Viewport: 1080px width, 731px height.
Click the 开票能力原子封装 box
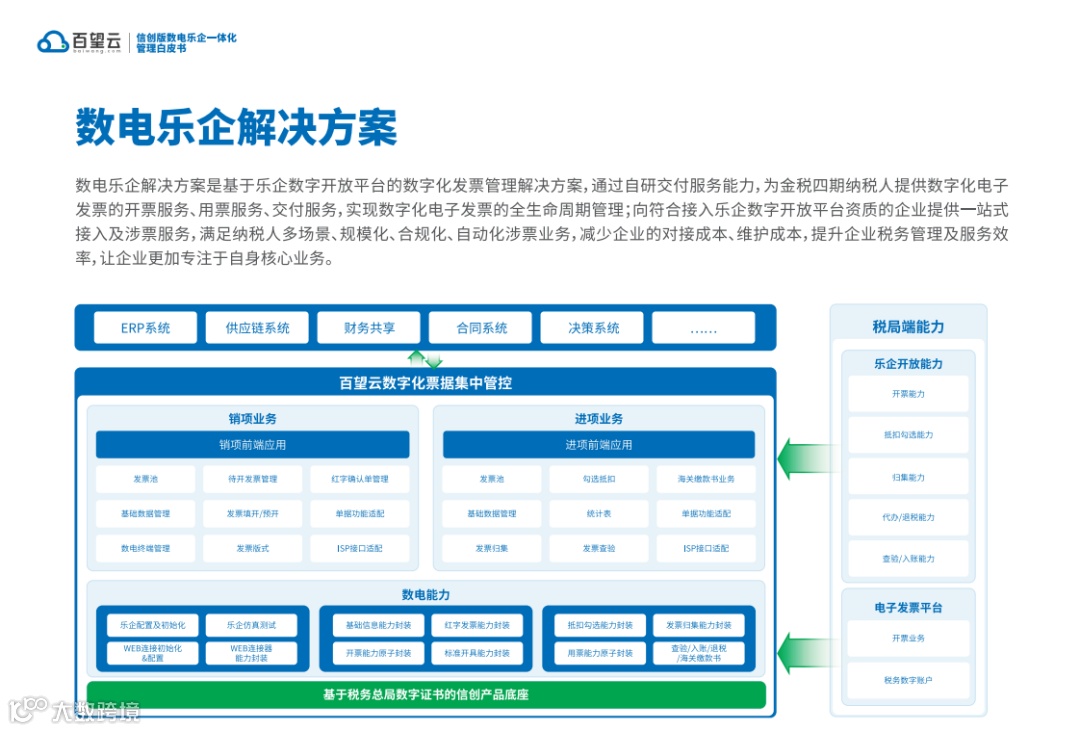click(x=378, y=653)
